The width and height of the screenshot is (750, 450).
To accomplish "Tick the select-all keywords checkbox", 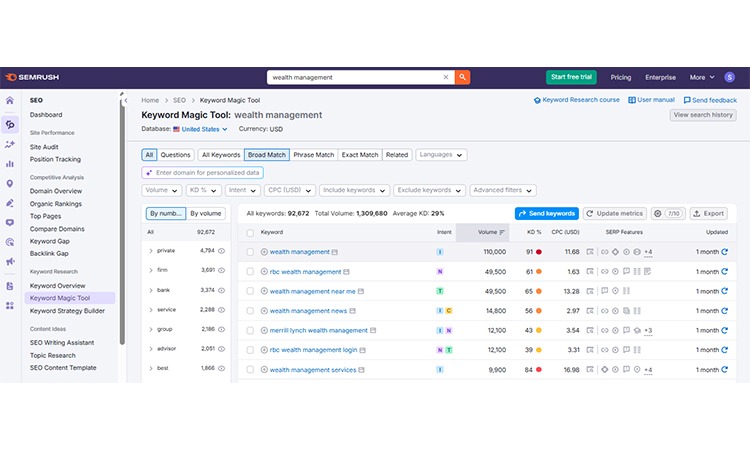I will [x=250, y=232].
